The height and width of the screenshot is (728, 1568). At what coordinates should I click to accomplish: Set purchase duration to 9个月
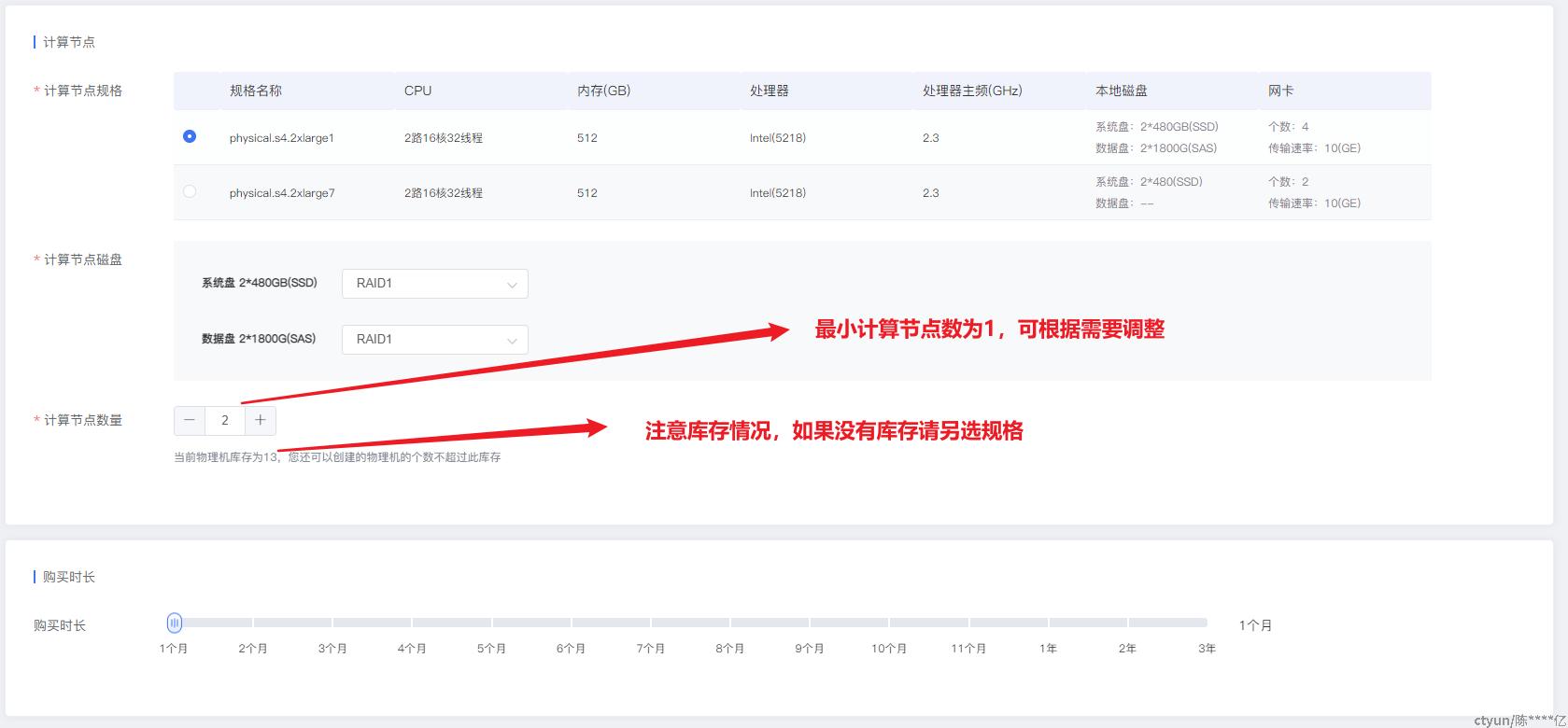(x=810, y=623)
